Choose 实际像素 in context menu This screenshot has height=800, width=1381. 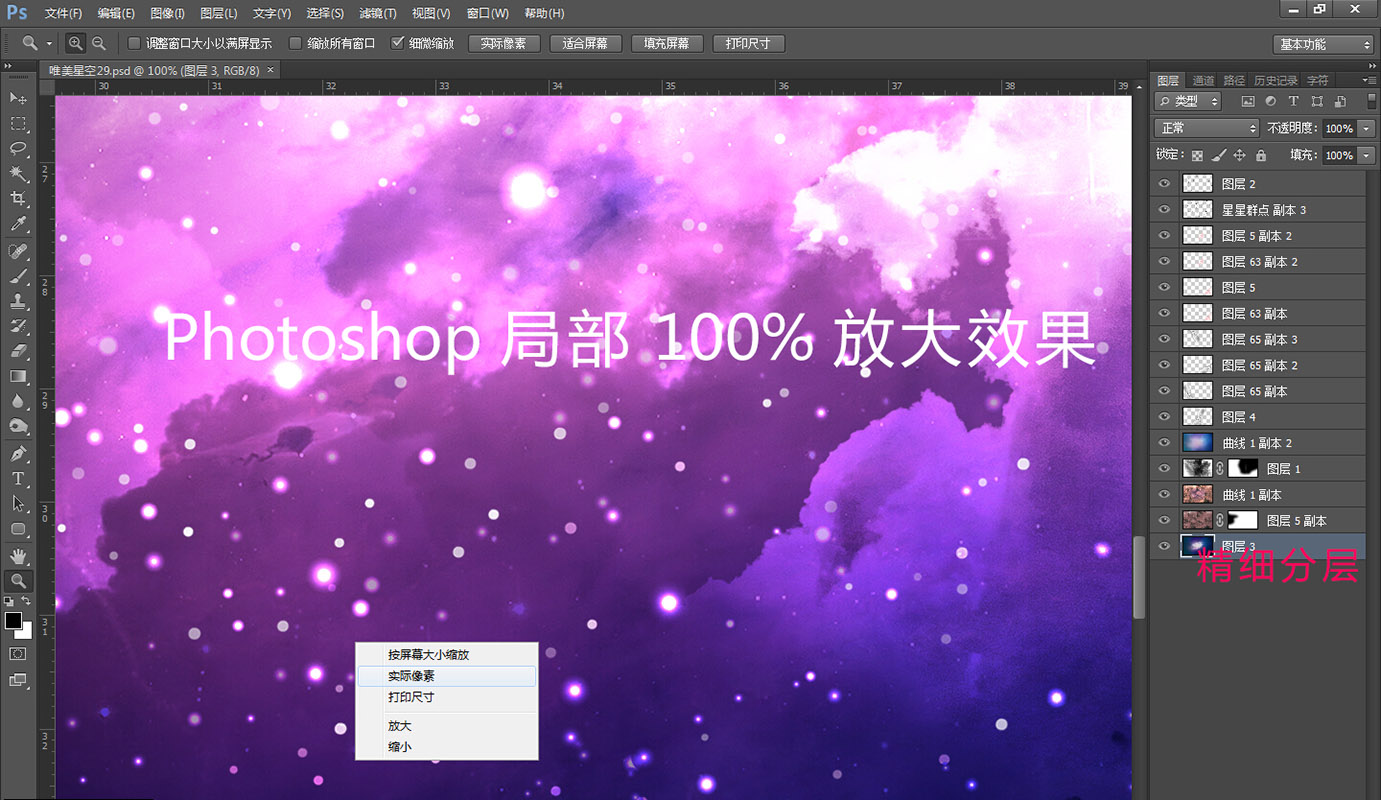(x=447, y=676)
